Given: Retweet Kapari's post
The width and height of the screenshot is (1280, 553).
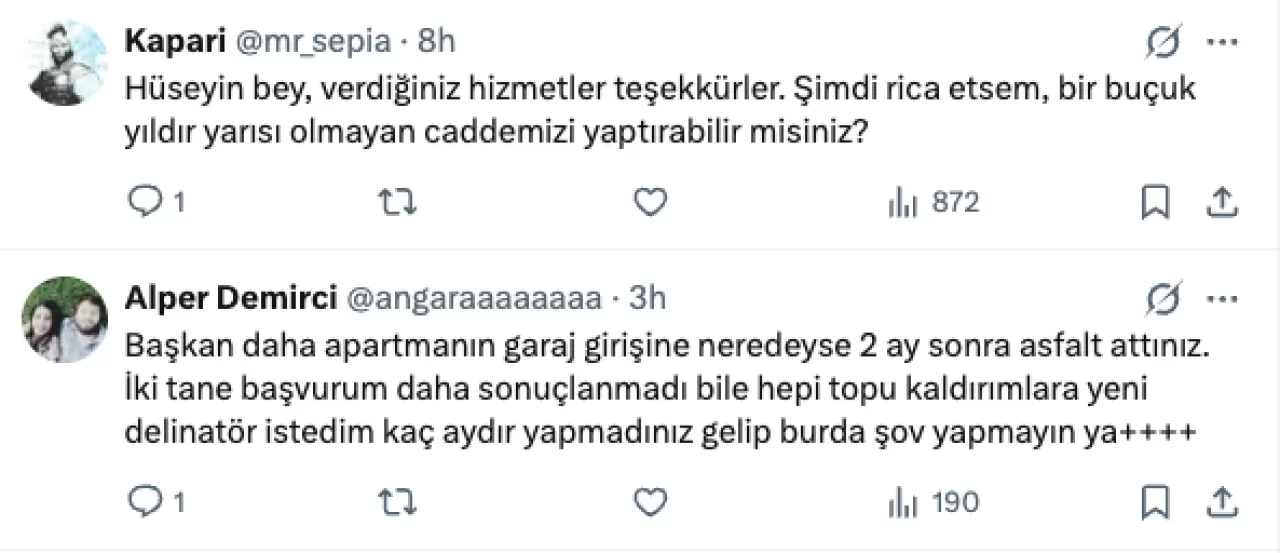Looking at the screenshot, I should [x=400, y=203].
